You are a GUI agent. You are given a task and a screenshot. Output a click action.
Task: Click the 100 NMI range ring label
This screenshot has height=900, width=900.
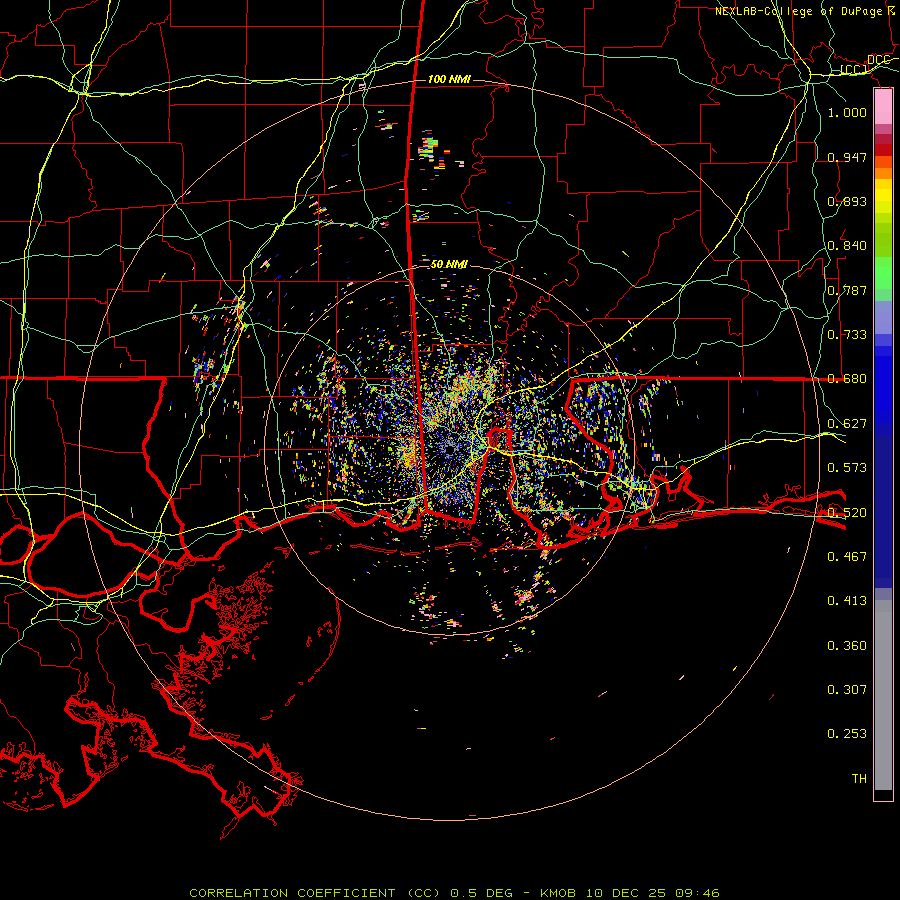click(x=449, y=79)
